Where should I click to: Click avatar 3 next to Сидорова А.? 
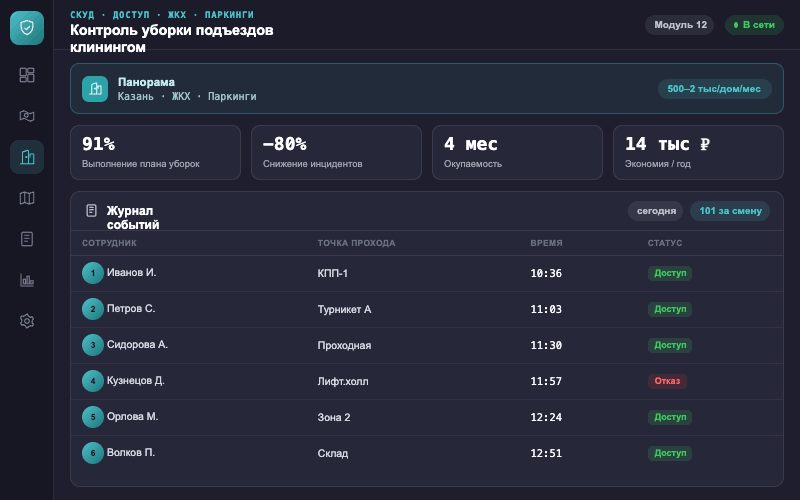point(93,345)
